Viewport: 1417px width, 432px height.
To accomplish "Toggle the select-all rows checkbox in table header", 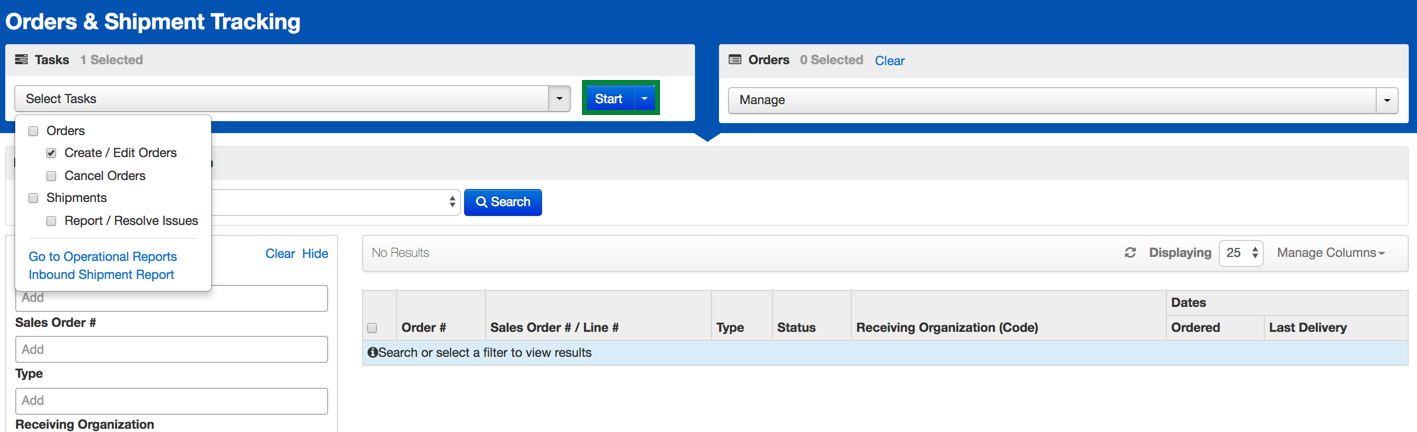I will 372,328.
